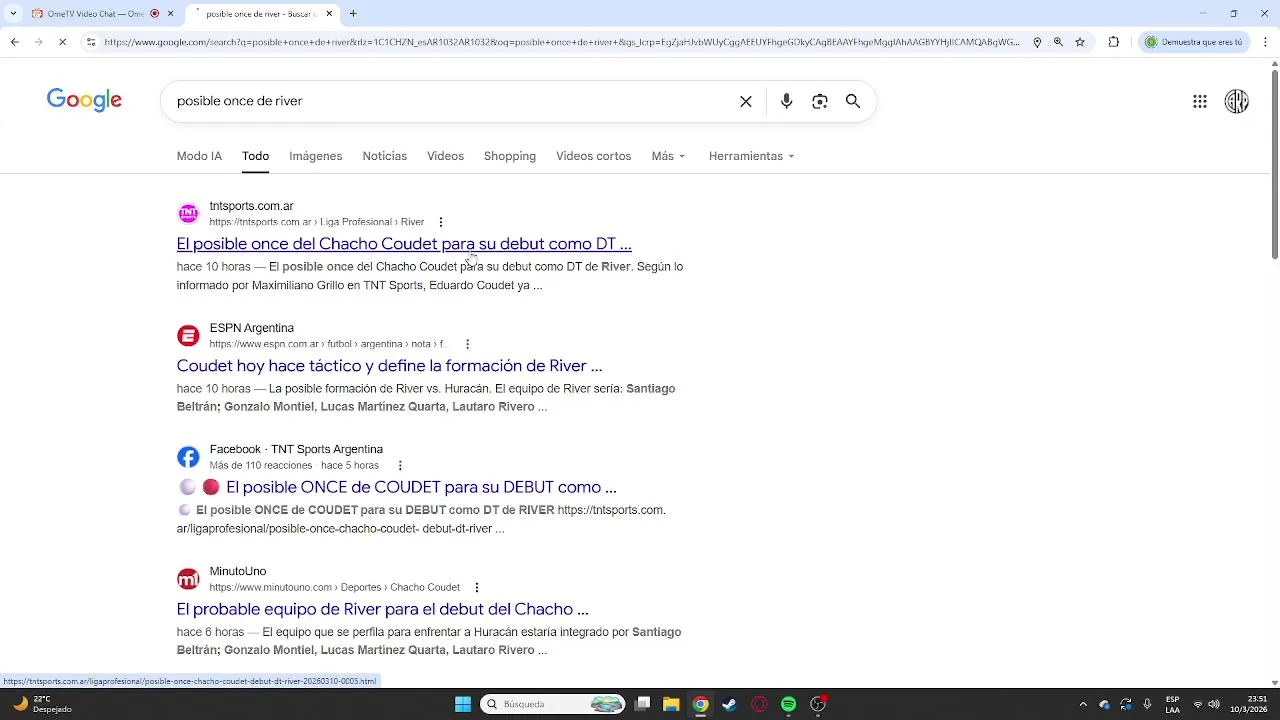Close the OmeTV Video Chat tab

[x=170, y=14]
